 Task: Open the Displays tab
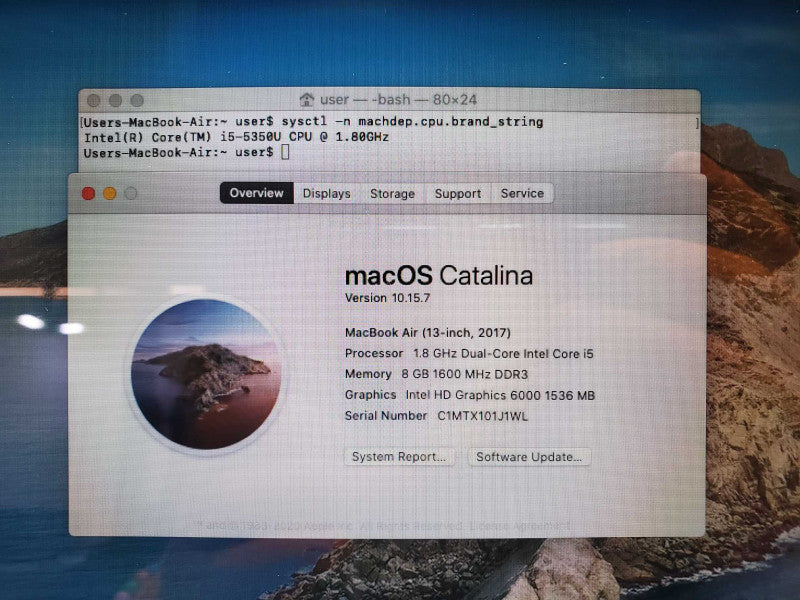point(327,193)
